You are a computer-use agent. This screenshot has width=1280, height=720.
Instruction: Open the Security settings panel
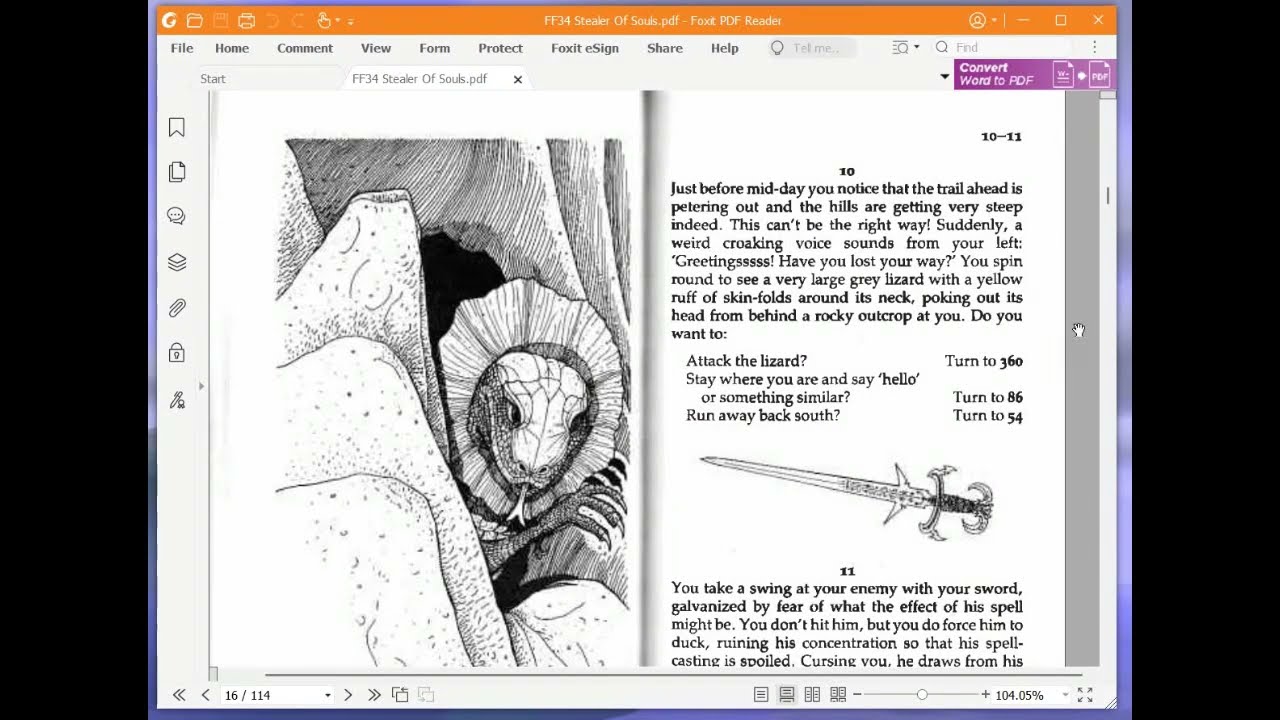point(177,353)
